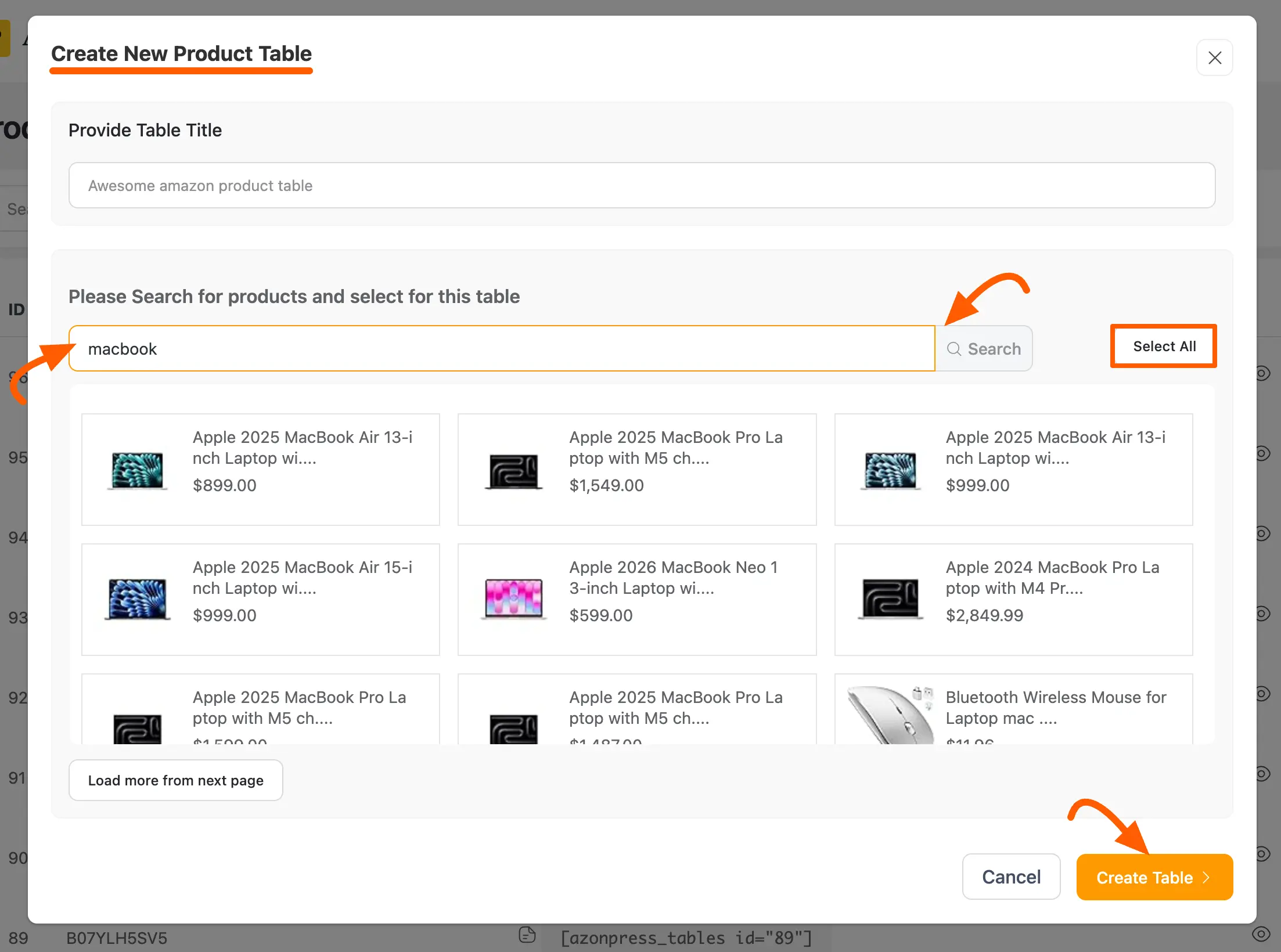Choose the MacBook Air 15-inch product card
This screenshot has height=952, width=1281.
click(260, 599)
